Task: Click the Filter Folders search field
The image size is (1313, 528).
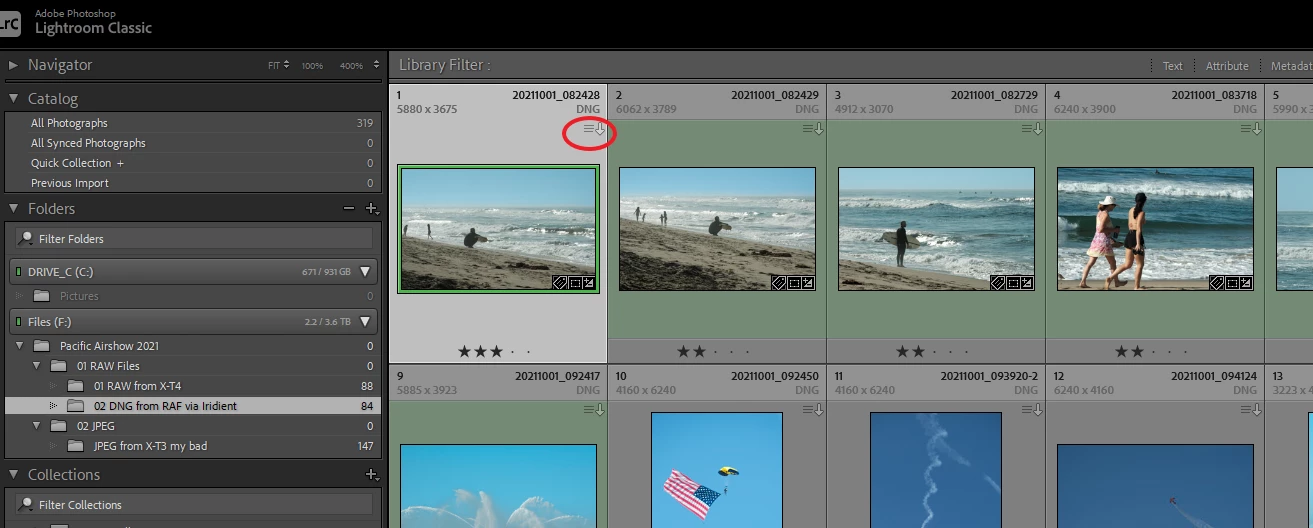Action: 193,239
